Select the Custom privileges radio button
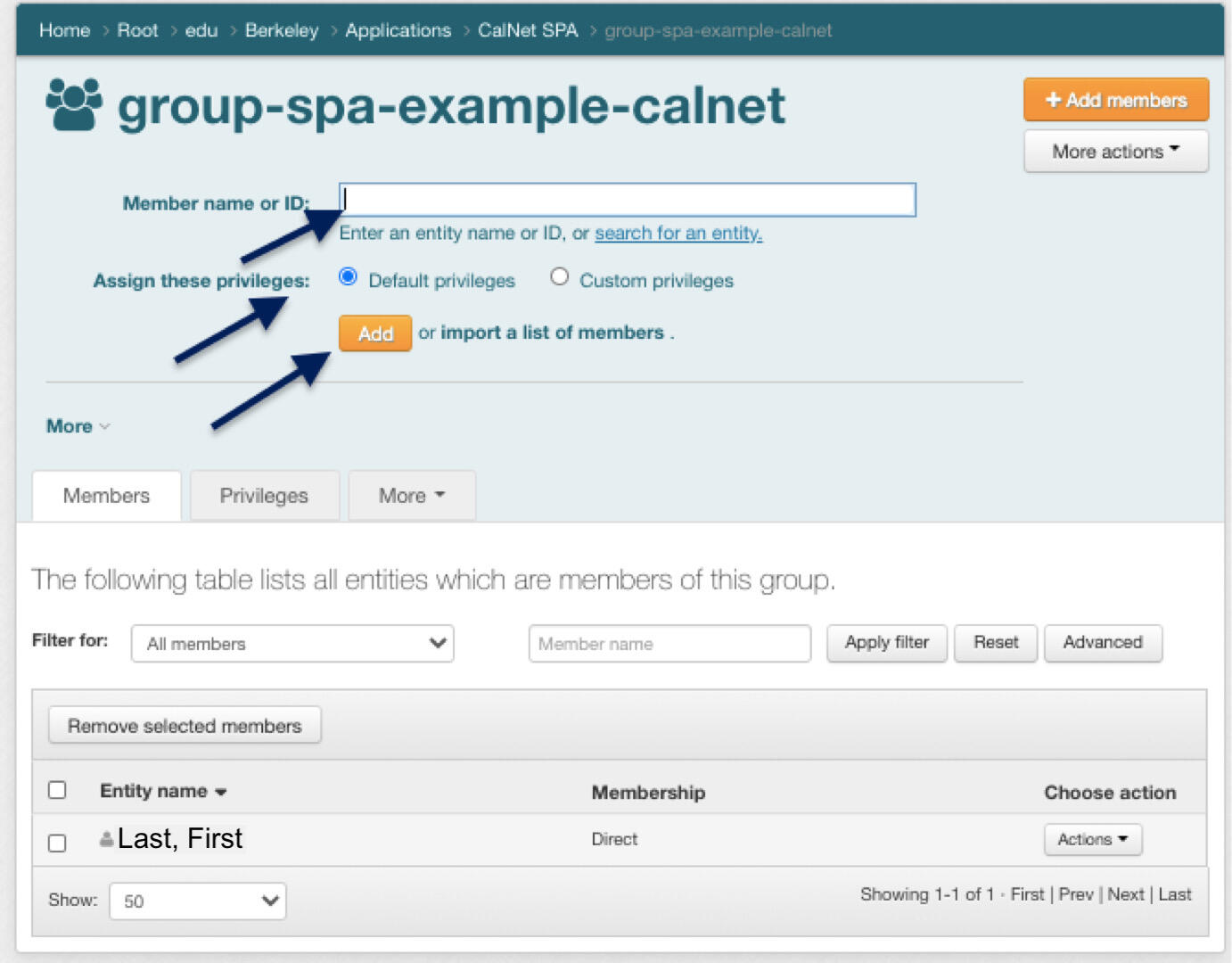Viewport: 1232px width, 963px height. click(560, 276)
